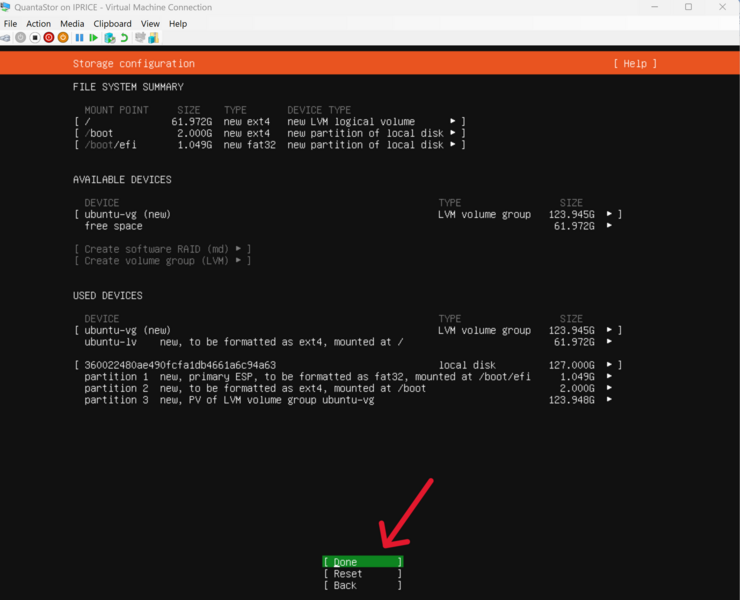Expand ubuntu-vg arrow under Available Devices

pos(609,214)
